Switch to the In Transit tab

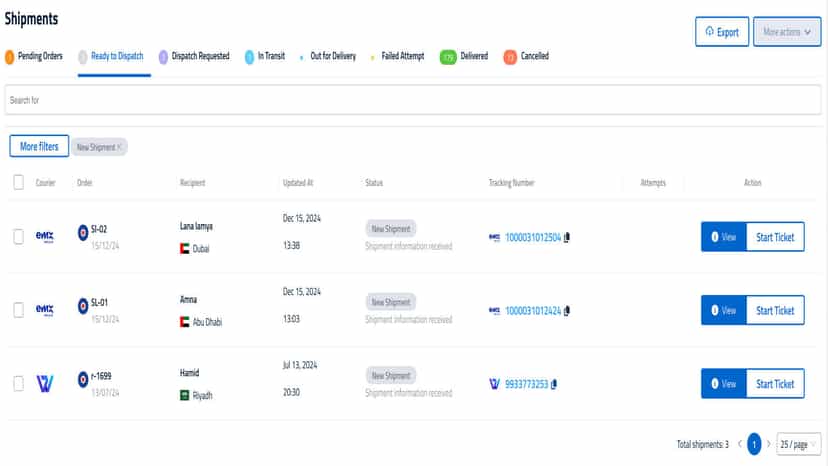[x=265, y=56]
